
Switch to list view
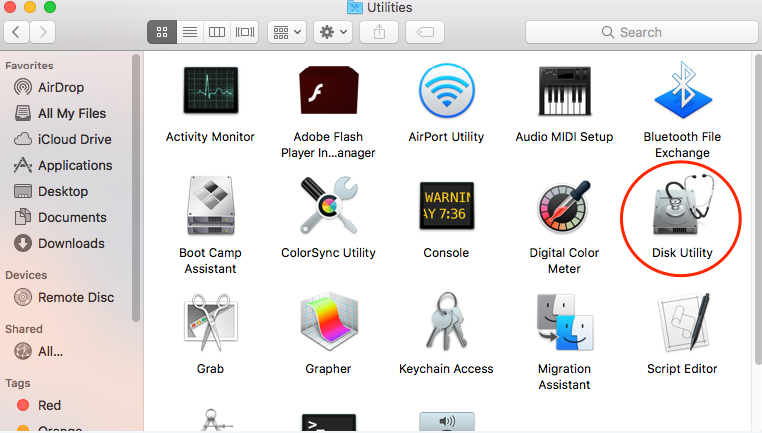[190, 33]
